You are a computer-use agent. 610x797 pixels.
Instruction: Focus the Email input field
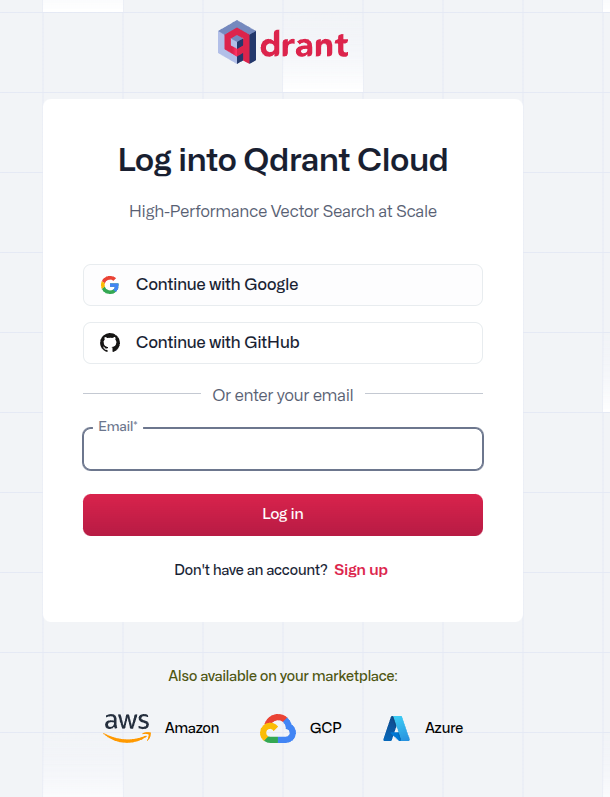(283, 450)
